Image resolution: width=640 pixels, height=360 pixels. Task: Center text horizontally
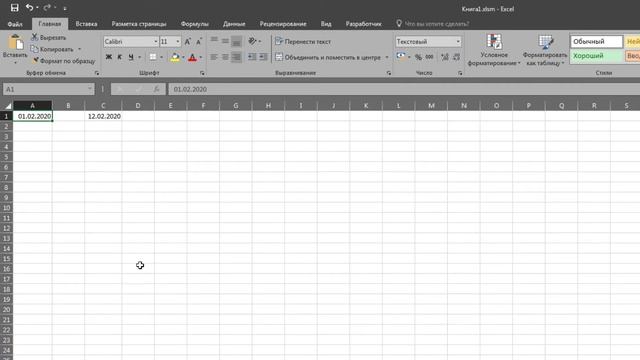(x=225, y=57)
